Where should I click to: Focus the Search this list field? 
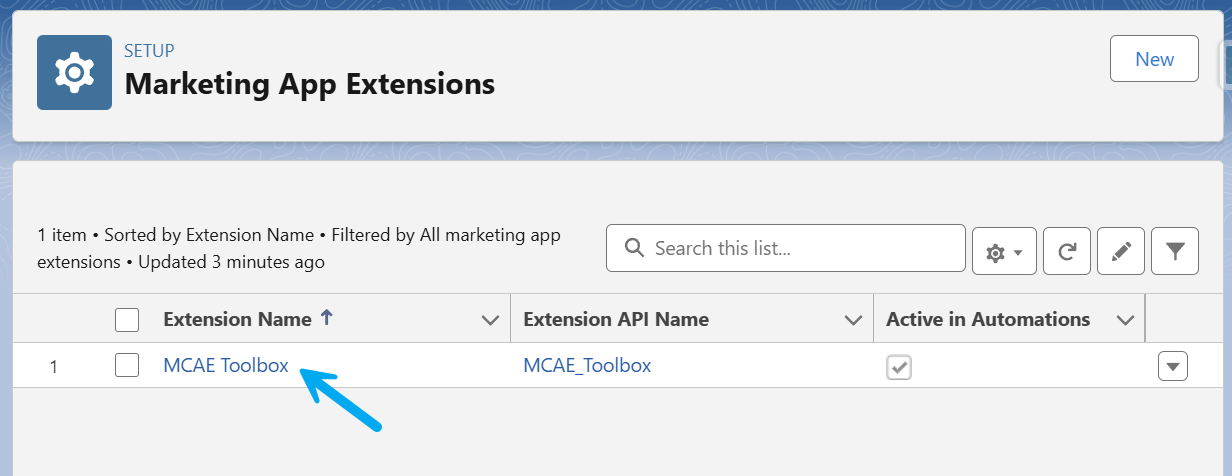click(786, 248)
